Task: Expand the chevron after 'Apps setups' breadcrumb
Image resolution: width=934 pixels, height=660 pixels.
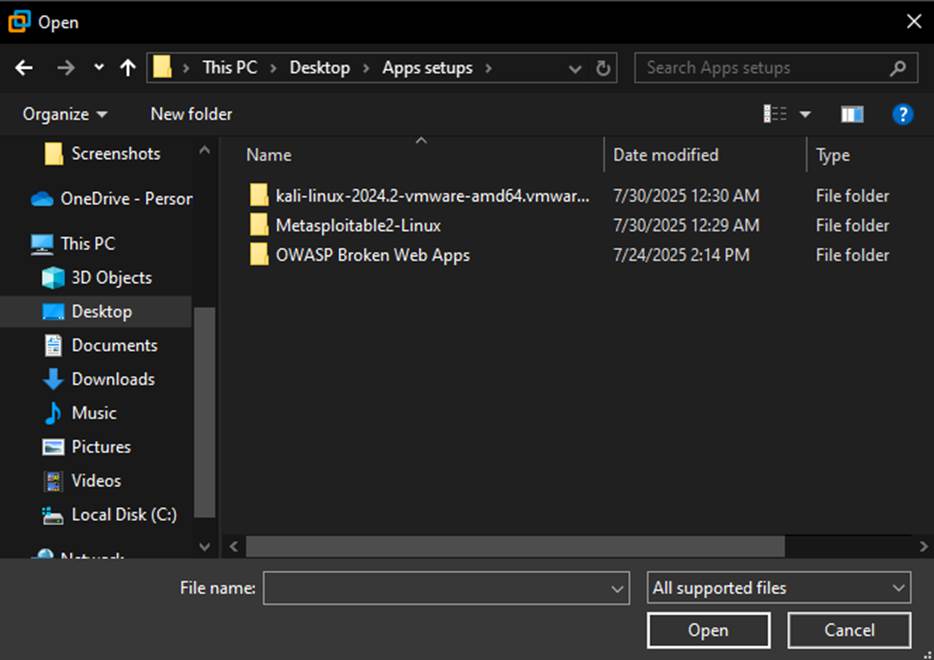Action: pos(489,68)
